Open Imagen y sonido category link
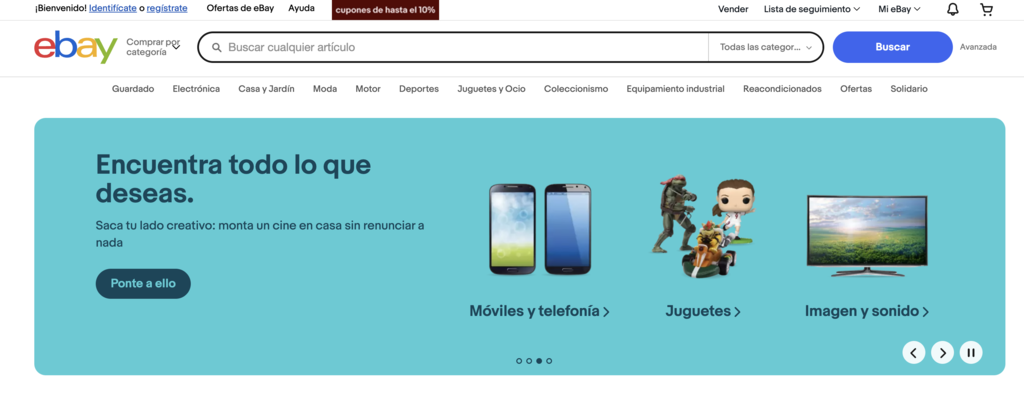This screenshot has height=406, width=1024. [867, 311]
